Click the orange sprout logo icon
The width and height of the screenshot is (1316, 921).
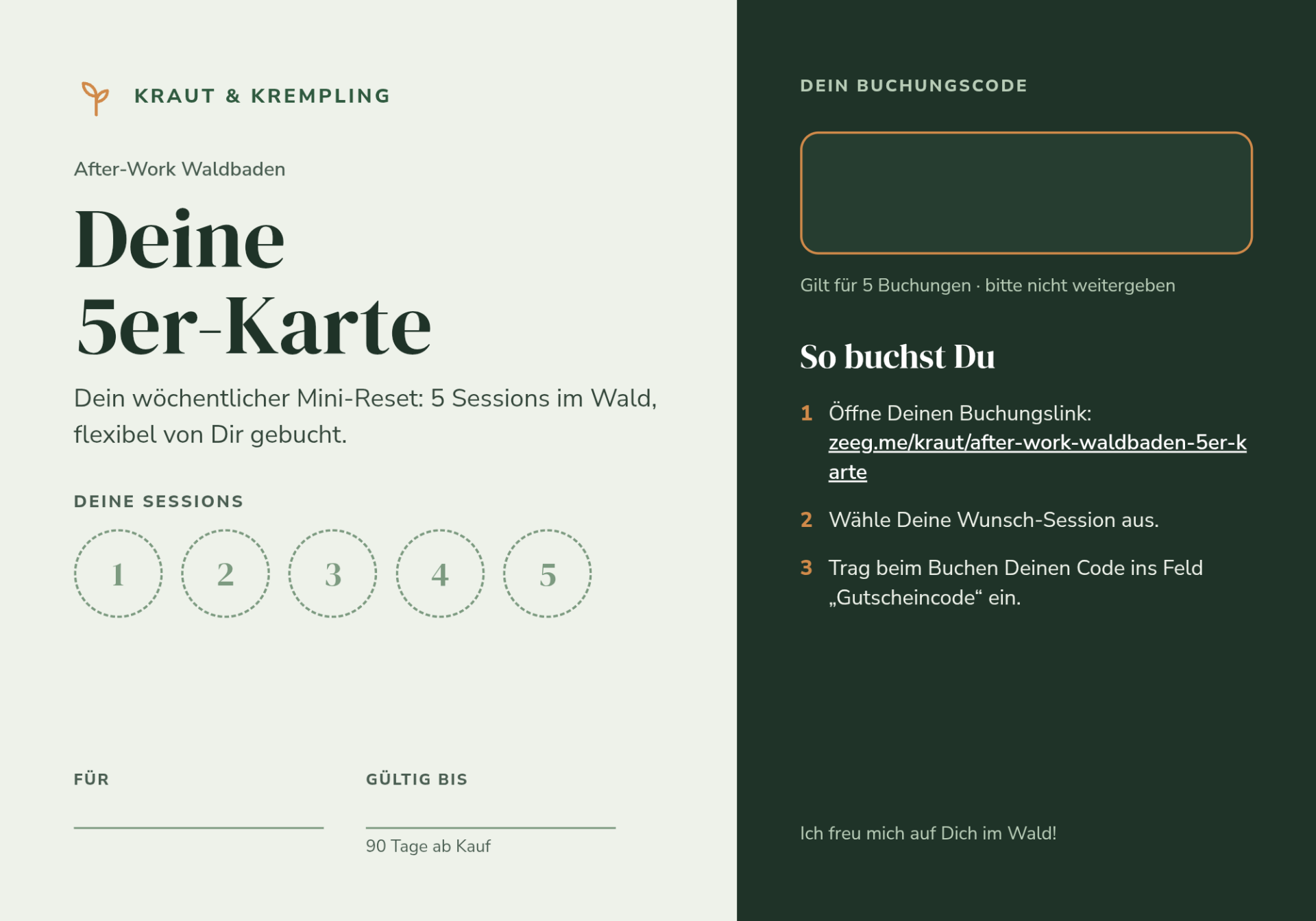[x=95, y=98]
